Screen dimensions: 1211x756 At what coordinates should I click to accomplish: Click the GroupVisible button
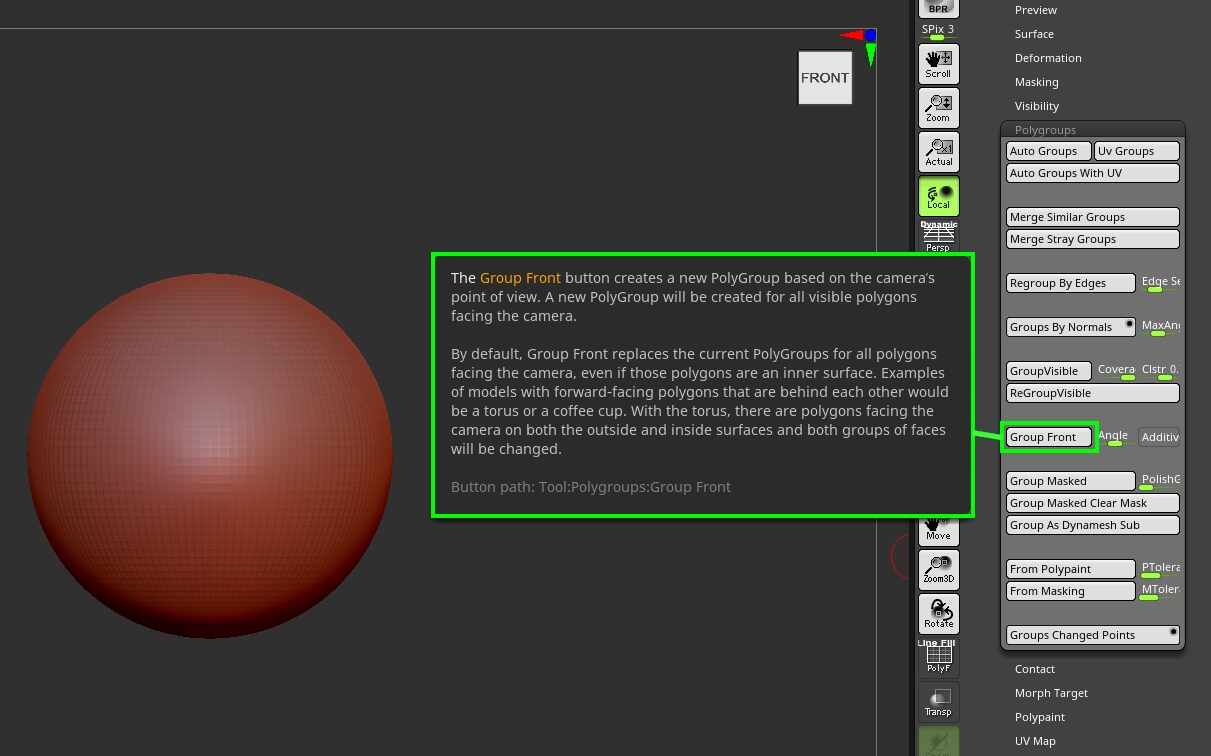[1048, 371]
